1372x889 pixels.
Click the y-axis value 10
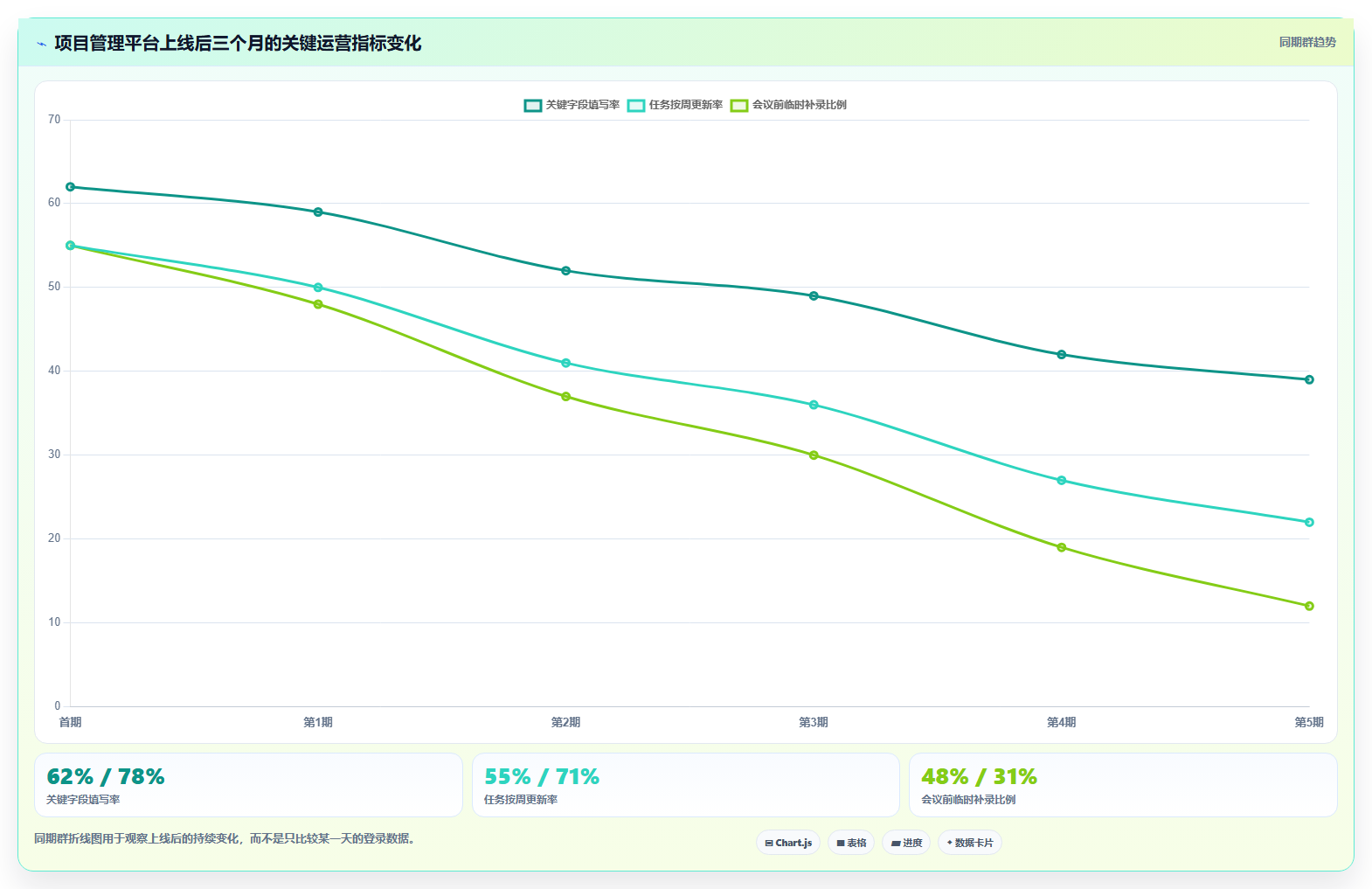point(54,622)
